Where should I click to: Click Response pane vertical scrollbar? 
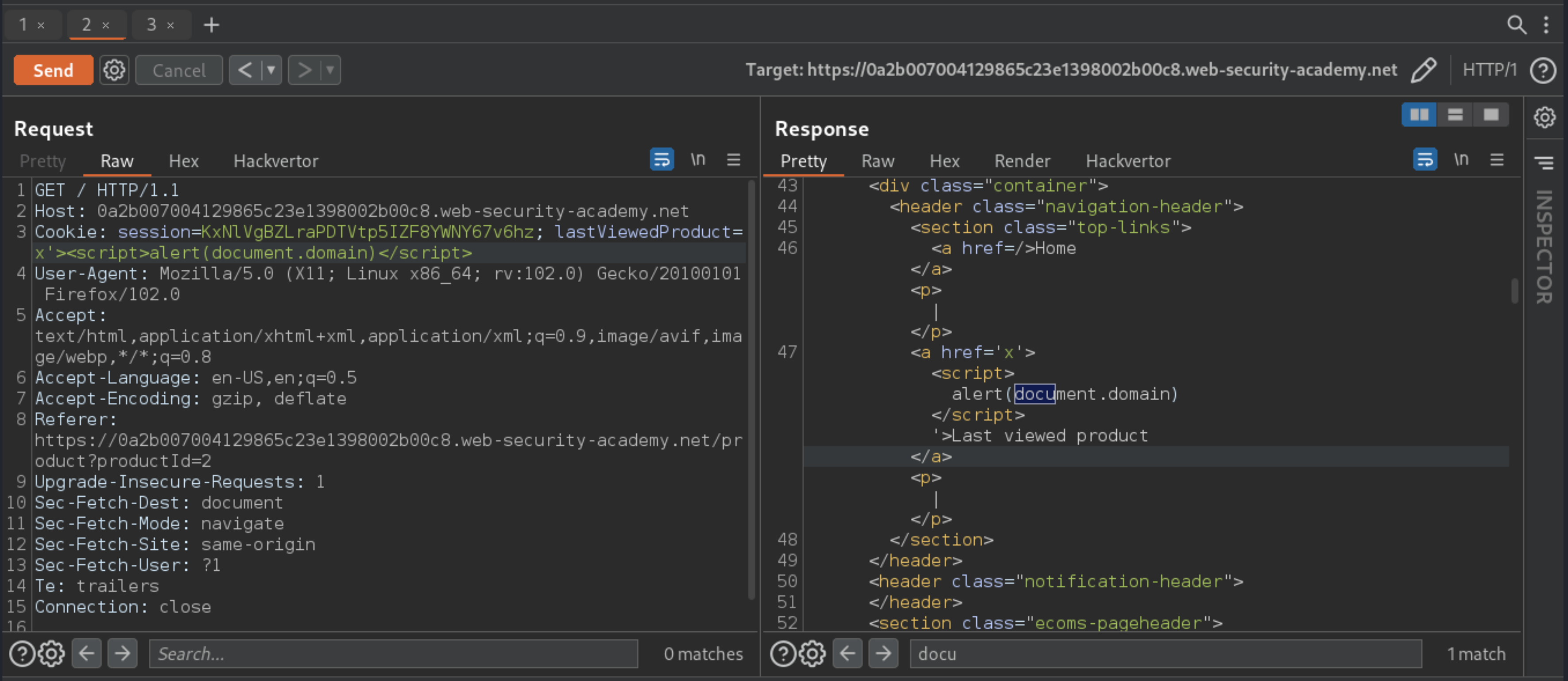[1514, 291]
